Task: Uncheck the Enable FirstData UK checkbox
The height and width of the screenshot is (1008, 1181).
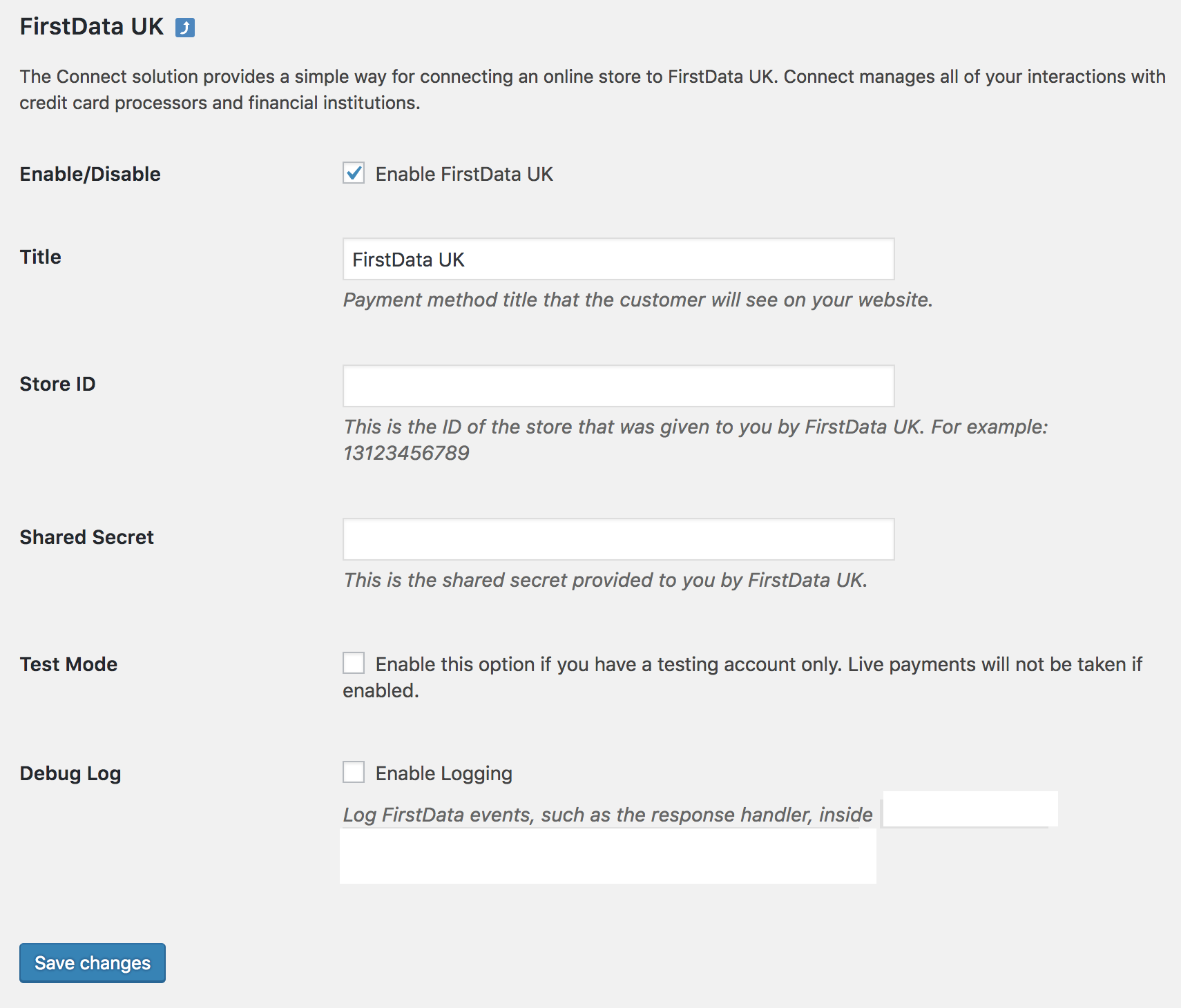Action: point(354,173)
